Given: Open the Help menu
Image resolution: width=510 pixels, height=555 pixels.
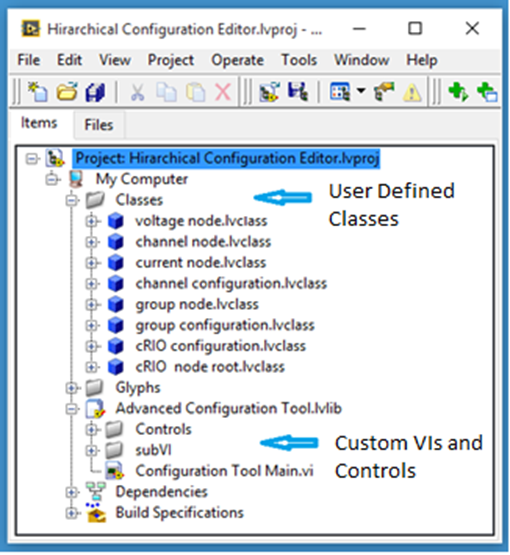Looking at the screenshot, I should pos(422,61).
